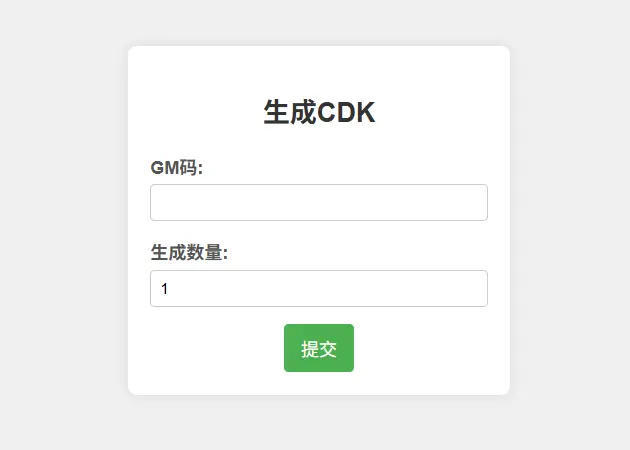The height and width of the screenshot is (450, 630).
Task: Place cursor after the value 1 in quantity field
Action: [x=170, y=288]
